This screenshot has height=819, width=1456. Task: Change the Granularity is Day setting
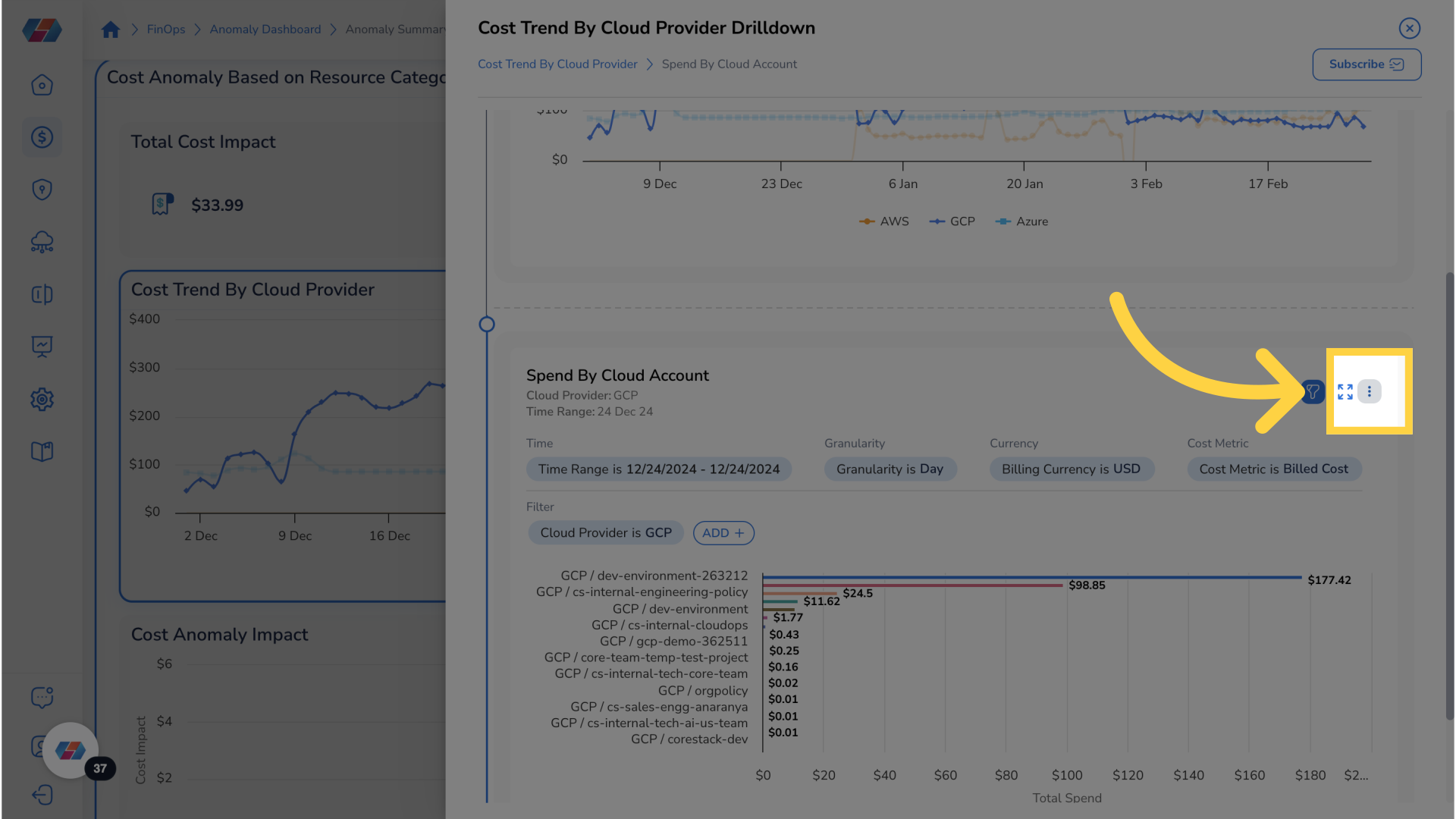890,469
